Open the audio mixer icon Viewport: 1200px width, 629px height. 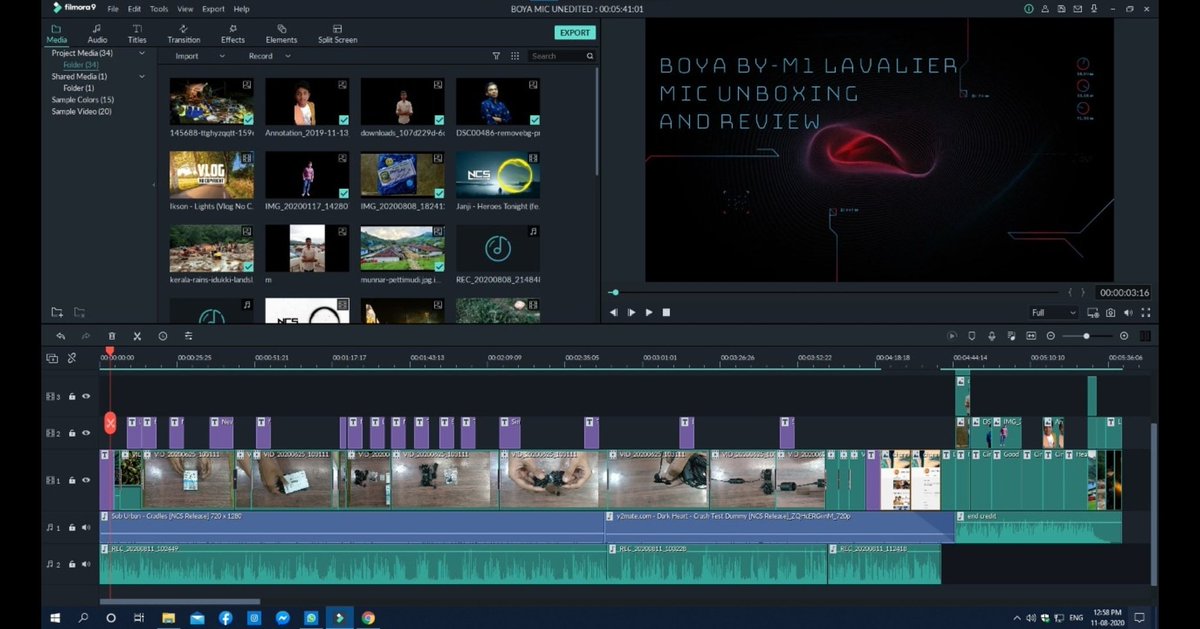[1011, 336]
